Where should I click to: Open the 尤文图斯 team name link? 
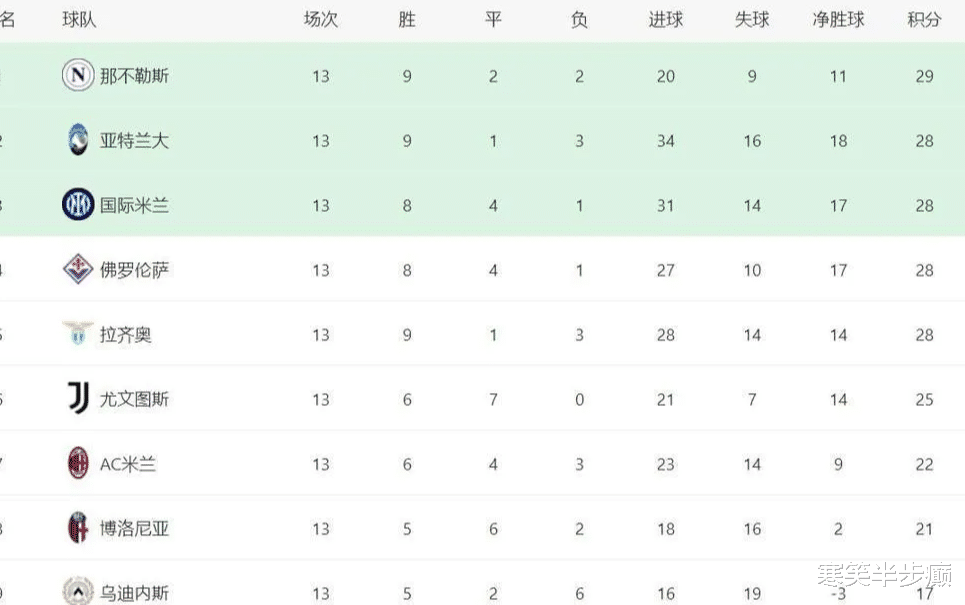point(134,399)
